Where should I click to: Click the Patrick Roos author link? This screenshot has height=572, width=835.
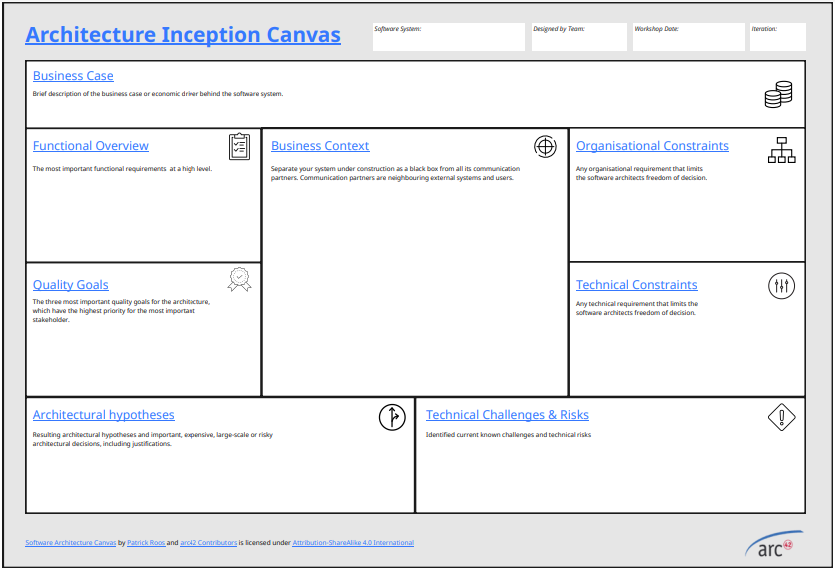click(146, 543)
